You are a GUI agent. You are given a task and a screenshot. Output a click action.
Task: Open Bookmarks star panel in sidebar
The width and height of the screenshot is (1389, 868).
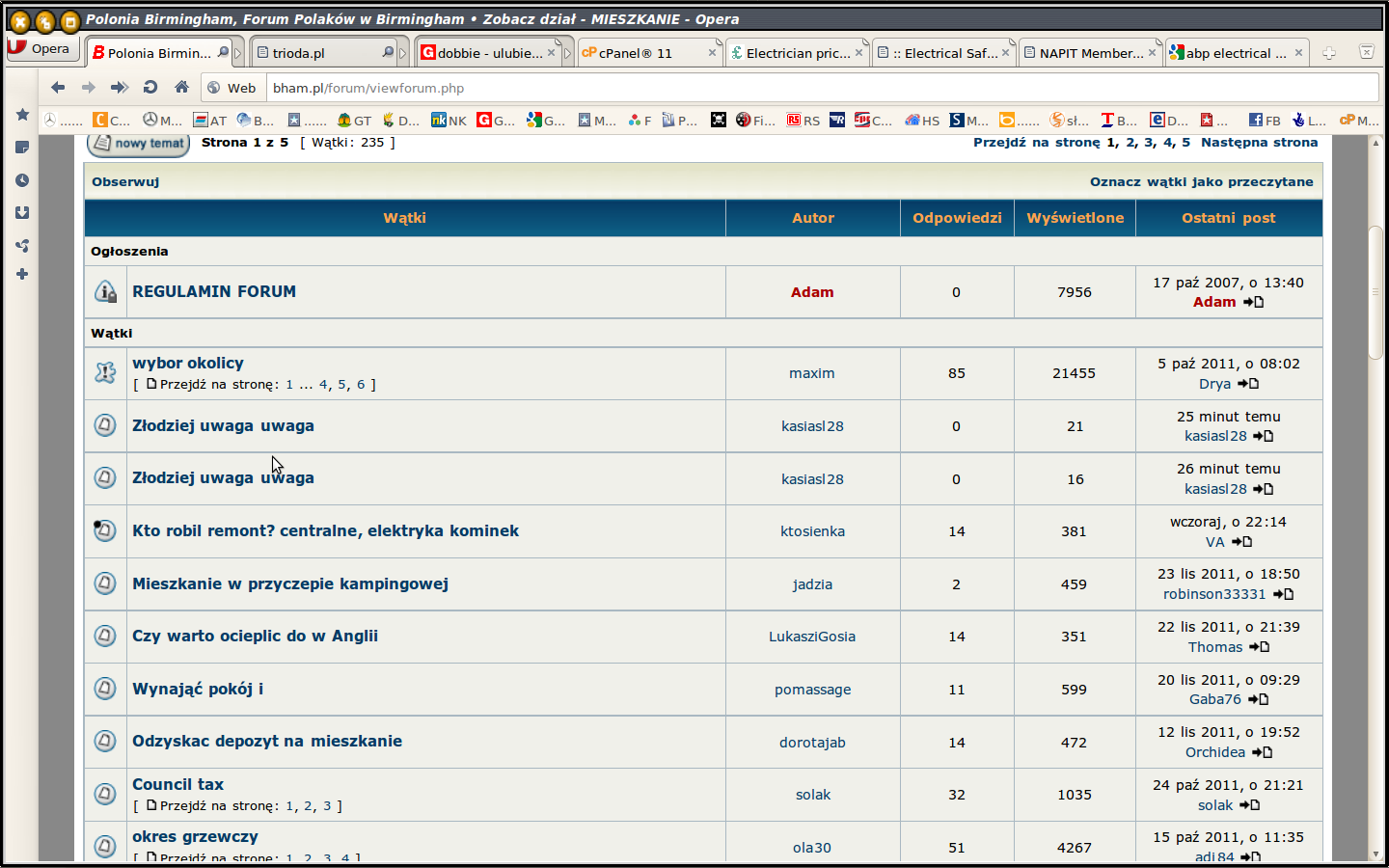(x=22, y=115)
